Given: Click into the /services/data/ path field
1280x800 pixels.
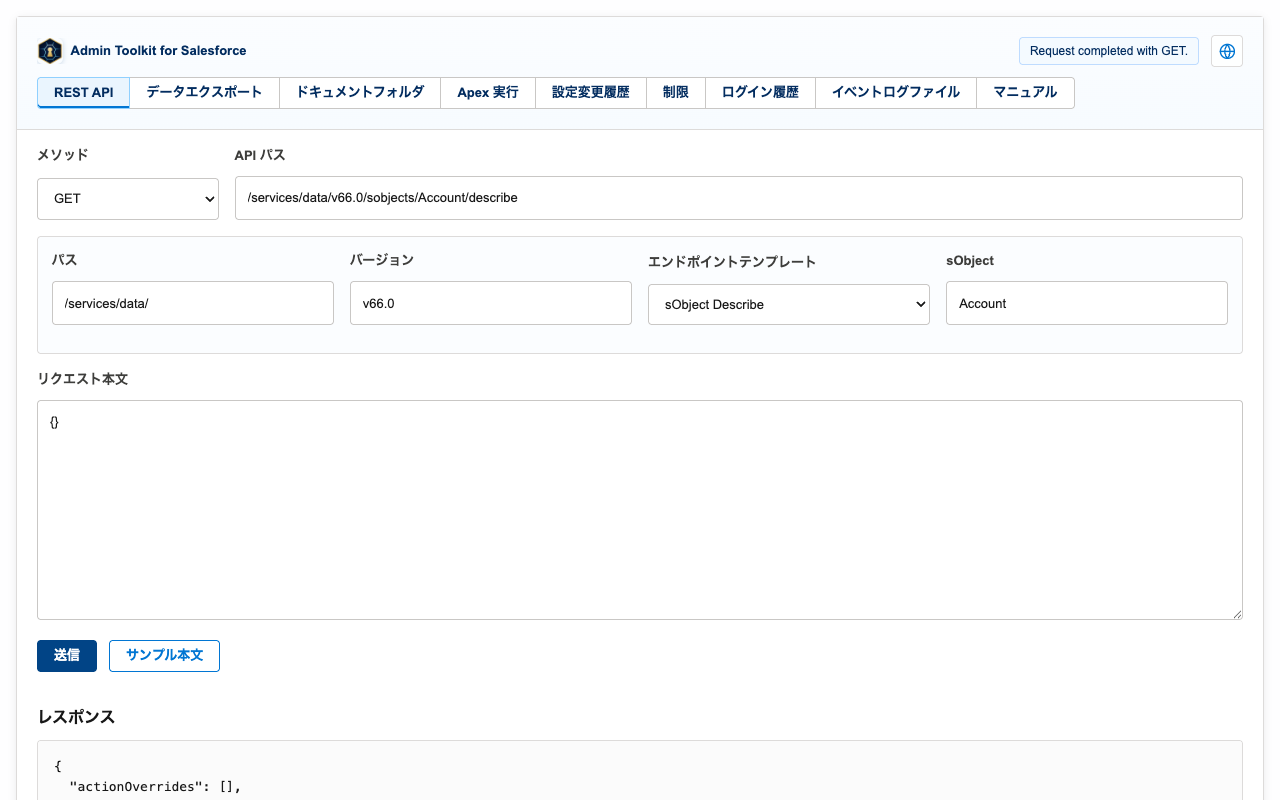Looking at the screenshot, I should tap(193, 303).
